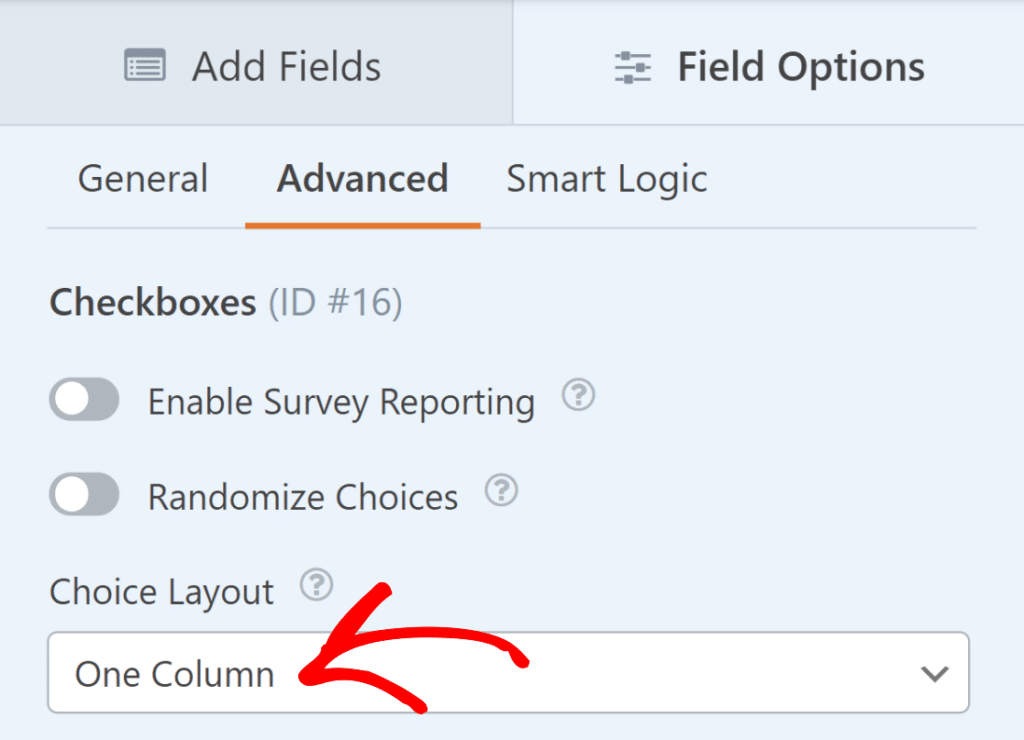Click the Randomize Choices label
Viewport: 1024px width, 740px height.
pyautogui.click(x=302, y=495)
